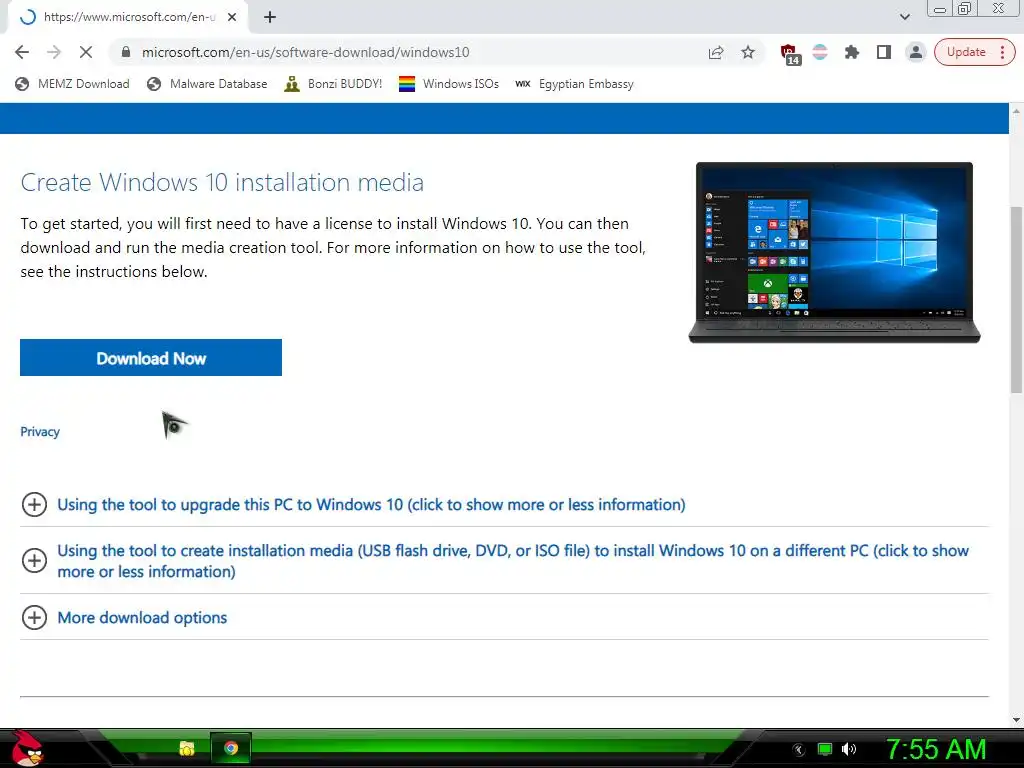Open the Egyptian Embassy bookmark
Image resolution: width=1024 pixels, height=768 pixels.
coord(574,84)
